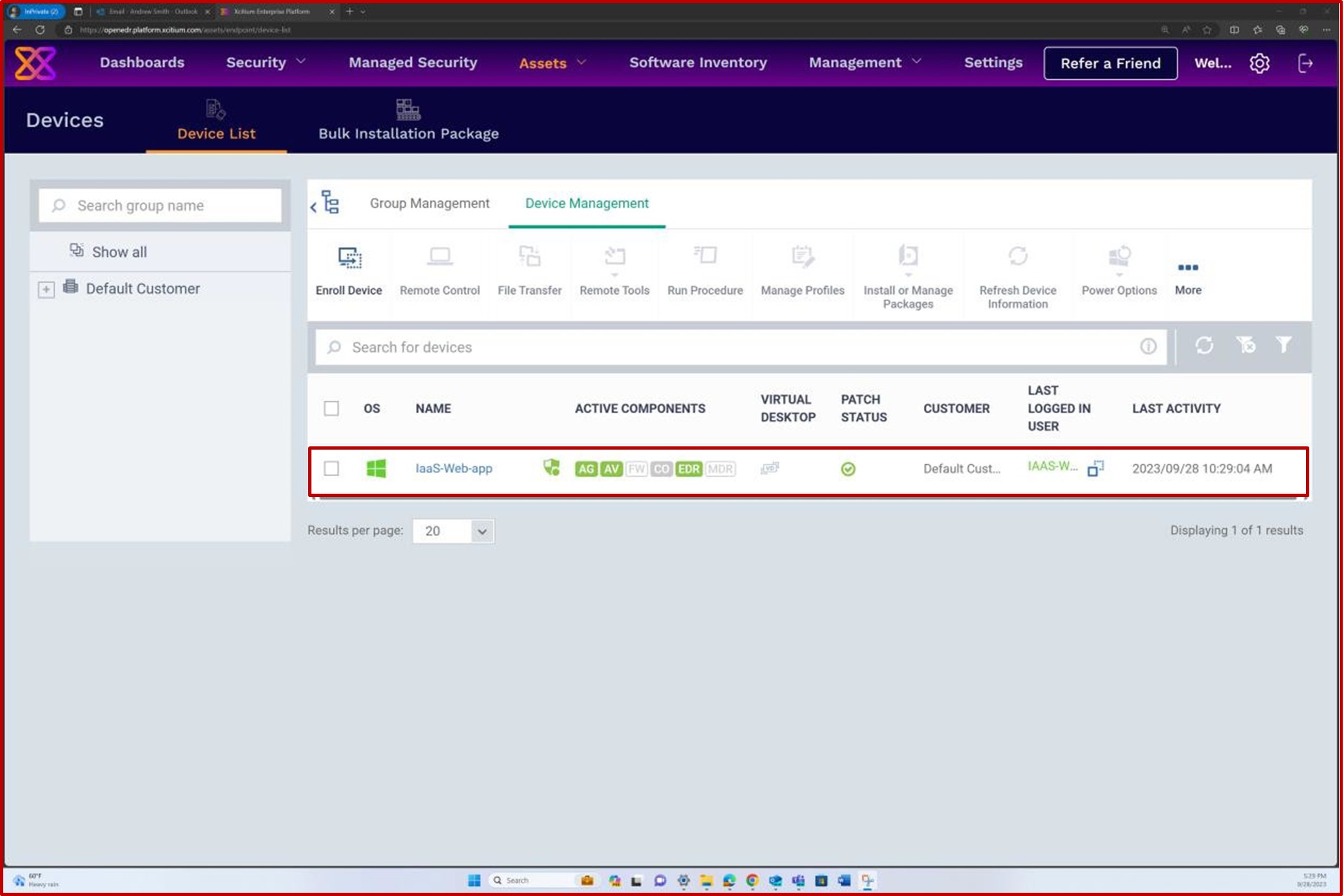Click the Bulk Installation Package tab

[x=409, y=119]
